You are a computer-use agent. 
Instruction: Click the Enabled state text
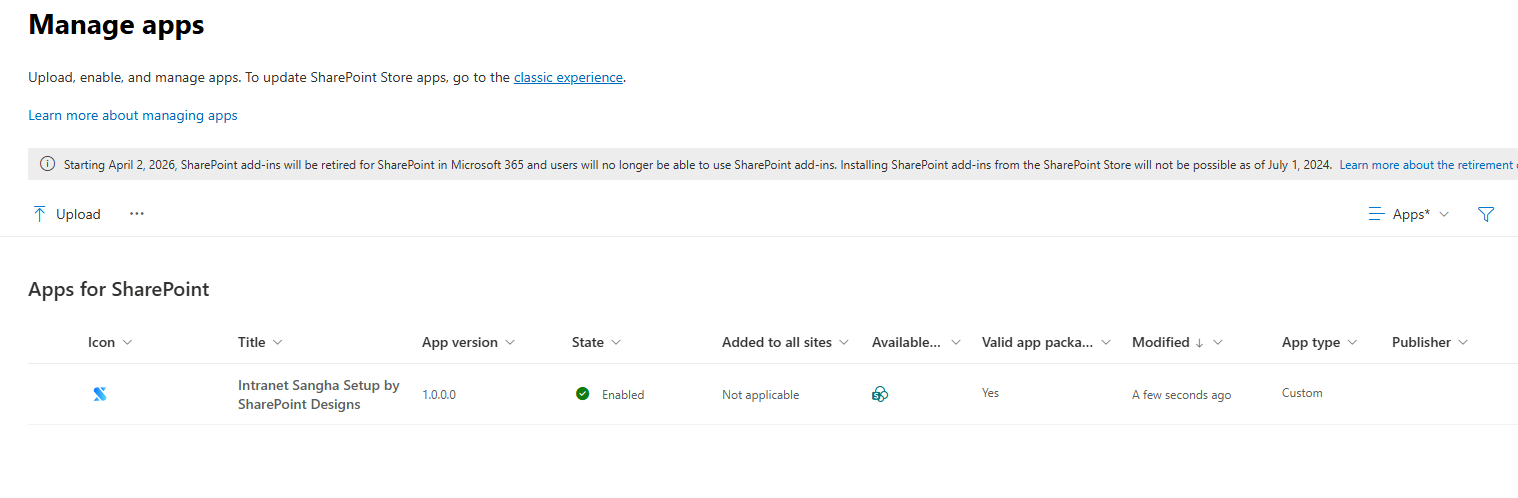tap(623, 395)
